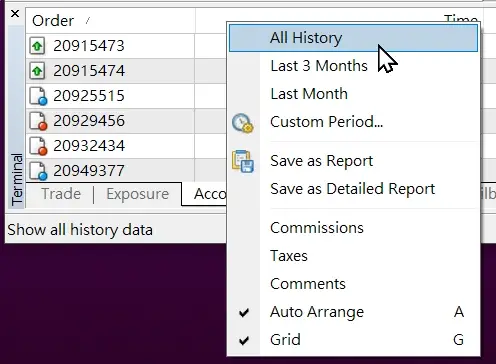Click the clock icon beside Custom Period
Screen dimensions: 496x364
pos(243,123)
